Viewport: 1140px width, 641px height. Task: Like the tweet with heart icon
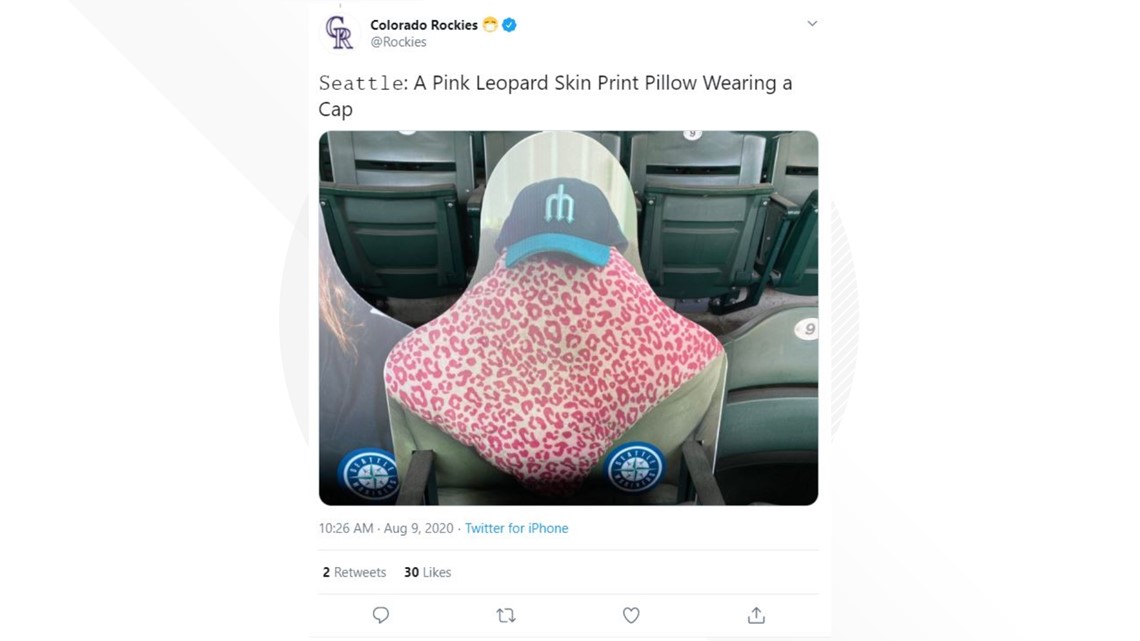coord(631,616)
